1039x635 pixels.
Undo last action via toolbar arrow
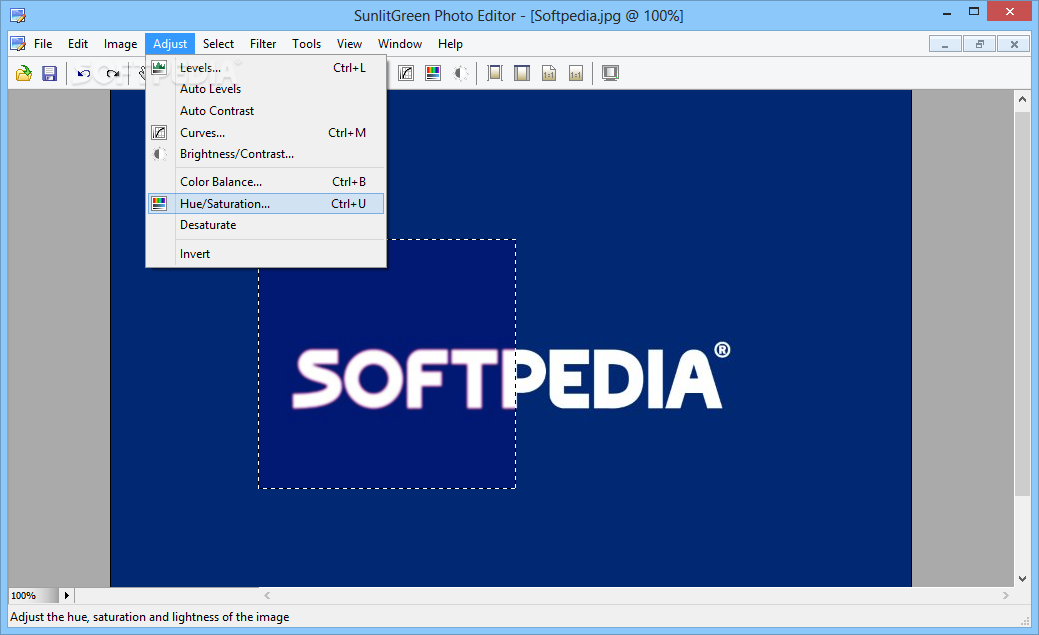(83, 73)
